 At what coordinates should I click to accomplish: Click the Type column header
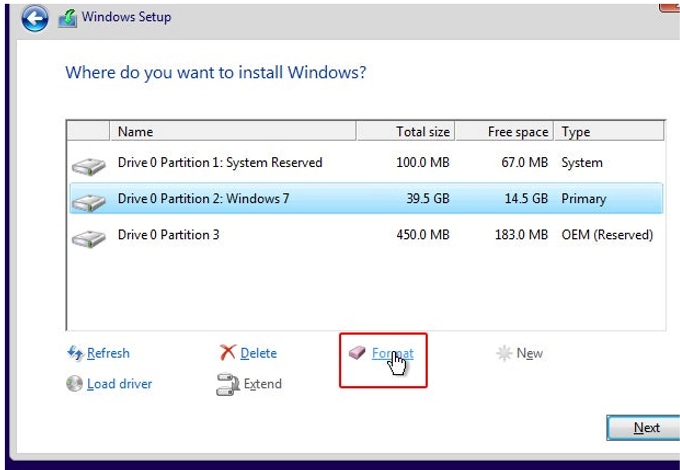click(576, 131)
